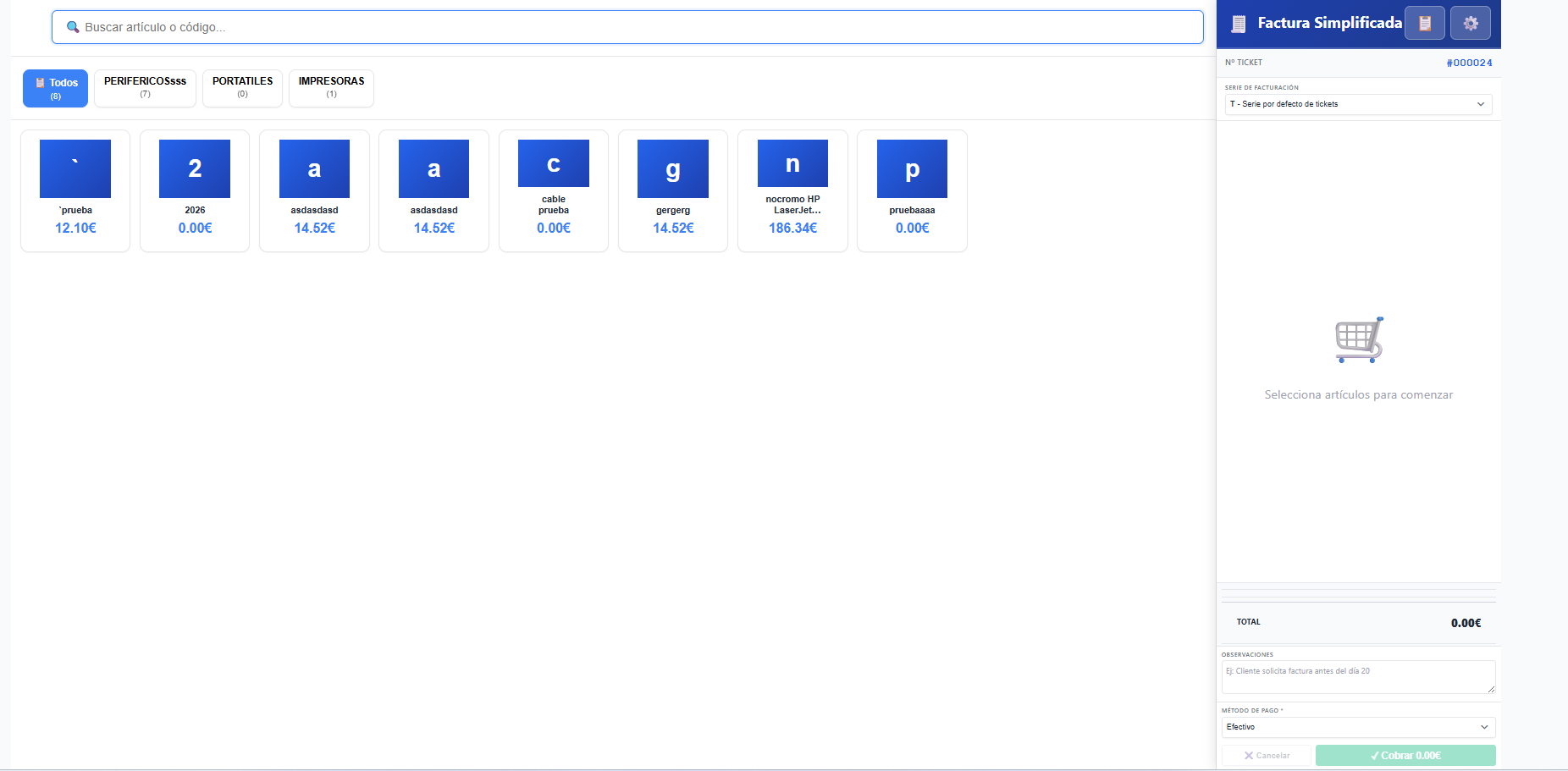Select the '2026' product tile
This screenshot has height=771, width=1568.
(195, 190)
